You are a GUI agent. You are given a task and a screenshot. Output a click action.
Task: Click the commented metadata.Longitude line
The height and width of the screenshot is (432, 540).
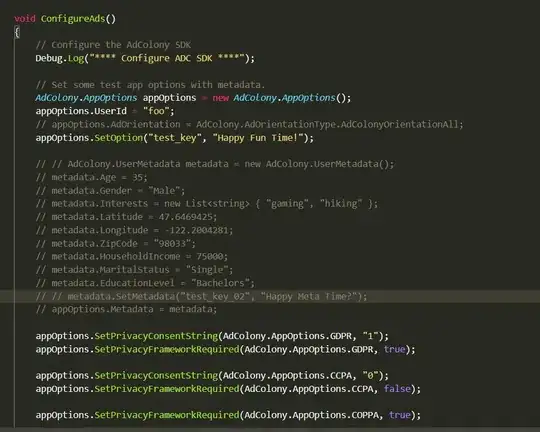coord(134,230)
